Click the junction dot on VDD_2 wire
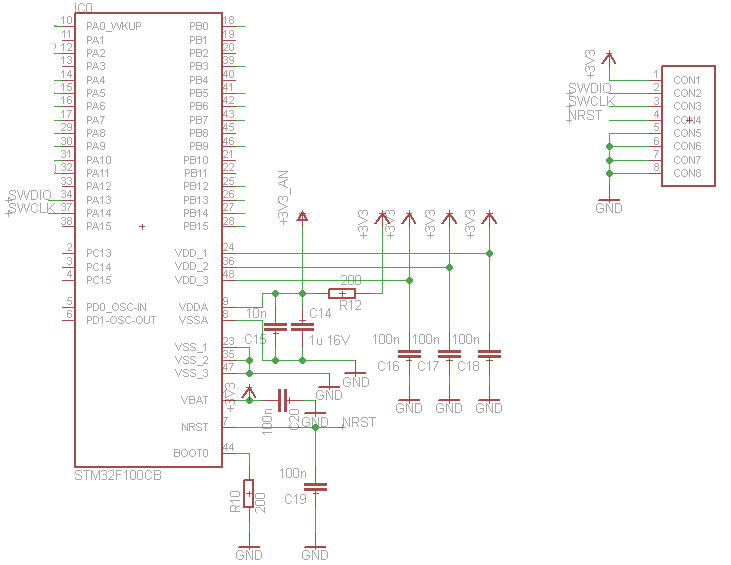The width and height of the screenshot is (731, 565). 449,268
